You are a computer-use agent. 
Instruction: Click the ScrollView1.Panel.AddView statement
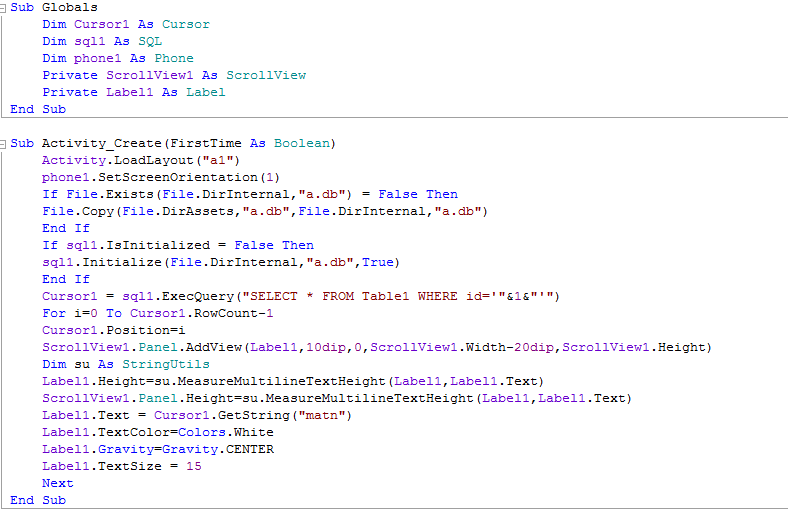click(x=376, y=347)
